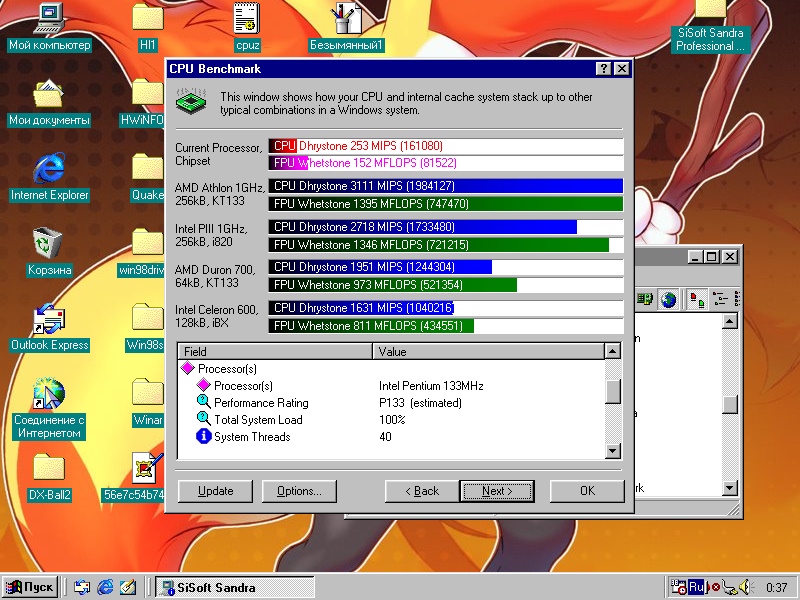Click scroll down arrow in Field list

612,451
